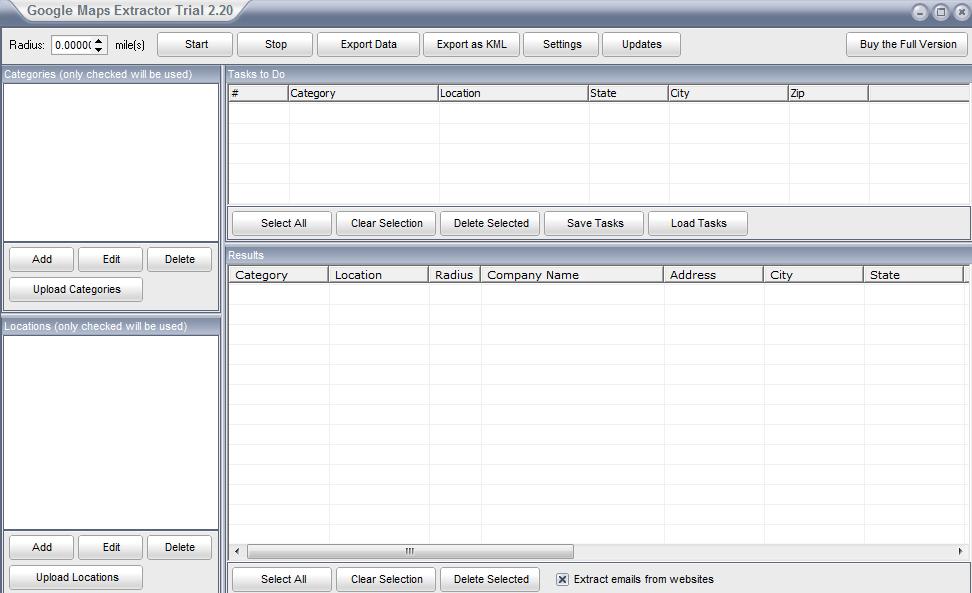Click the Start extraction button
Viewport: 972px width, 593px height.
(196, 44)
